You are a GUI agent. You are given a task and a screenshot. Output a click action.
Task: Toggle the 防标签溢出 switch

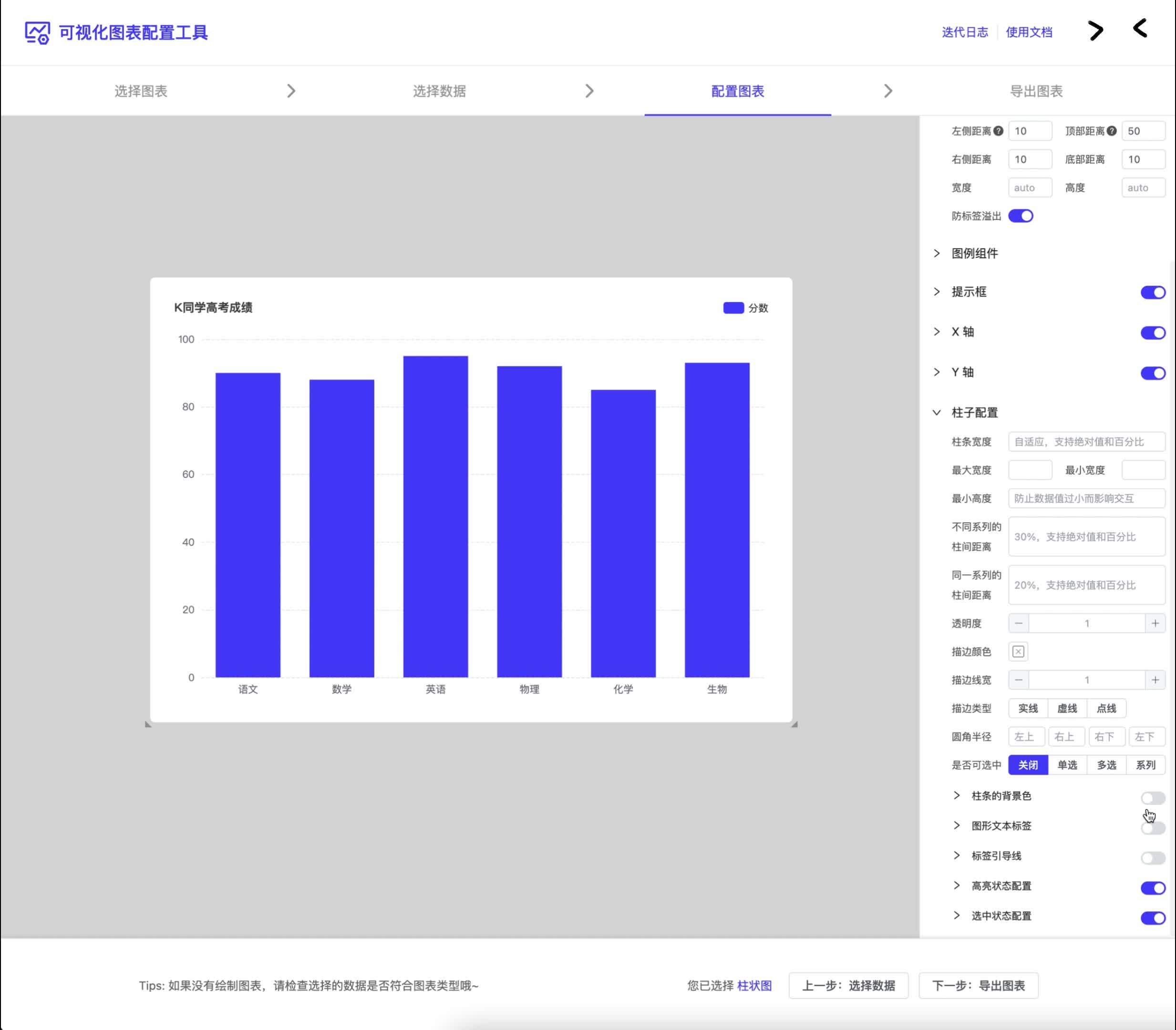click(x=1021, y=216)
